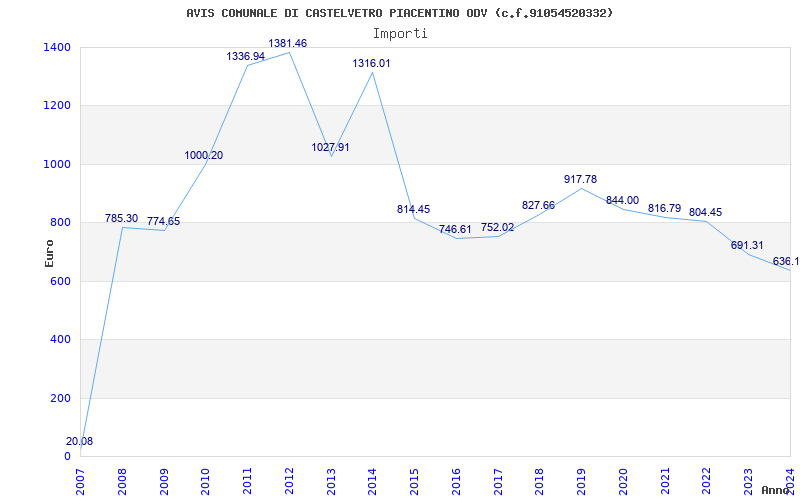Select the 1000.20 data label

pyautogui.click(x=204, y=156)
